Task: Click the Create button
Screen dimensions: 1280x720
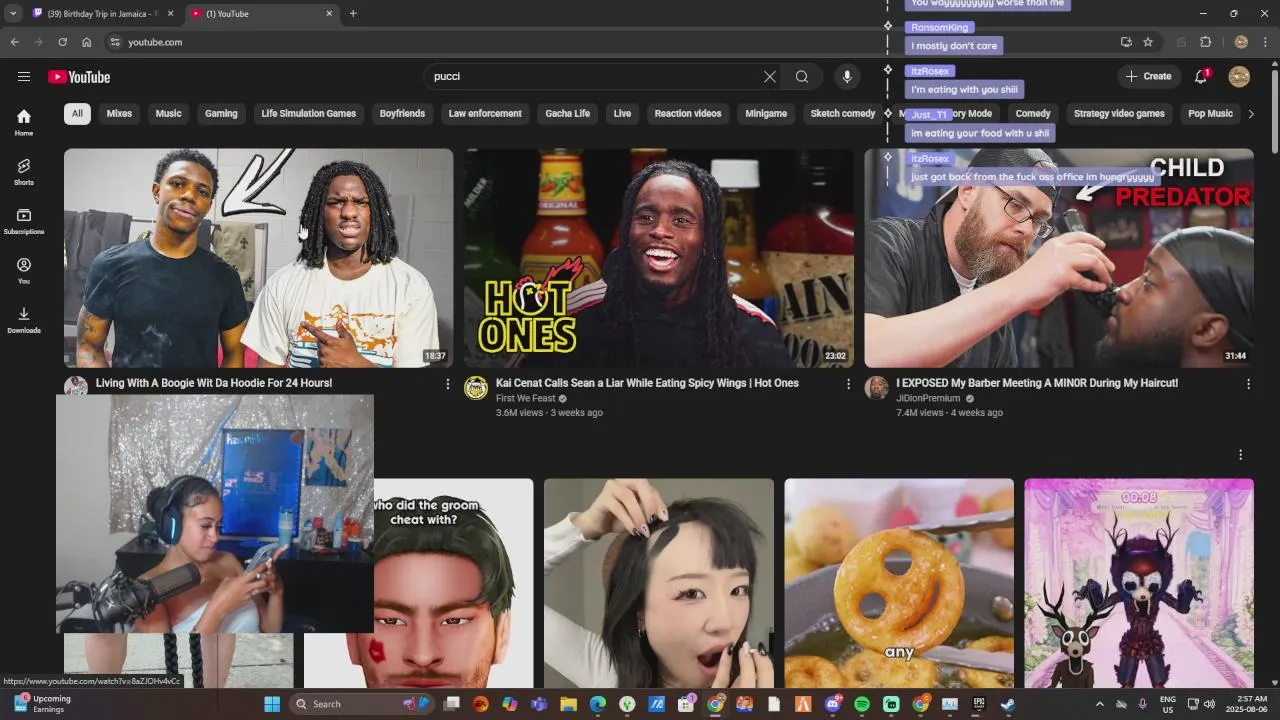Action: [1148, 76]
